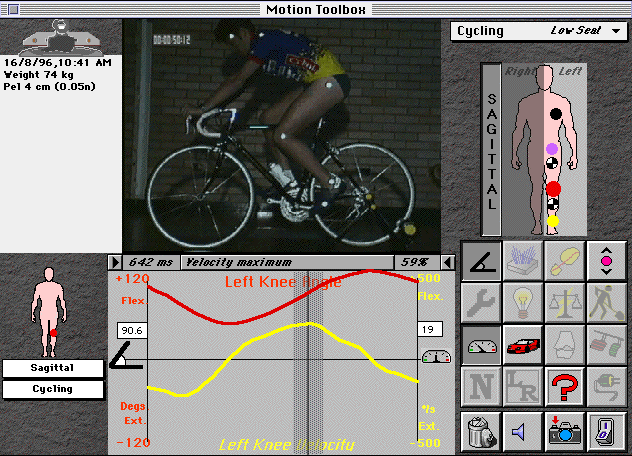Toggle the purple hip marker on body
Viewport: 632px width, 456px height.
pyautogui.click(x=552, y=149)
